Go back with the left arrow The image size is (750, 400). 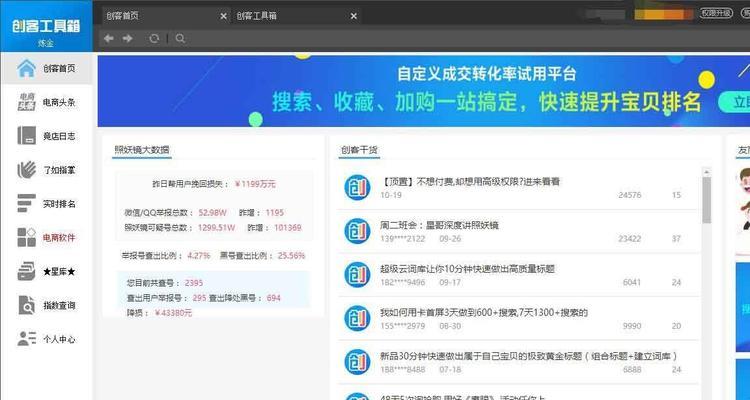109,38
